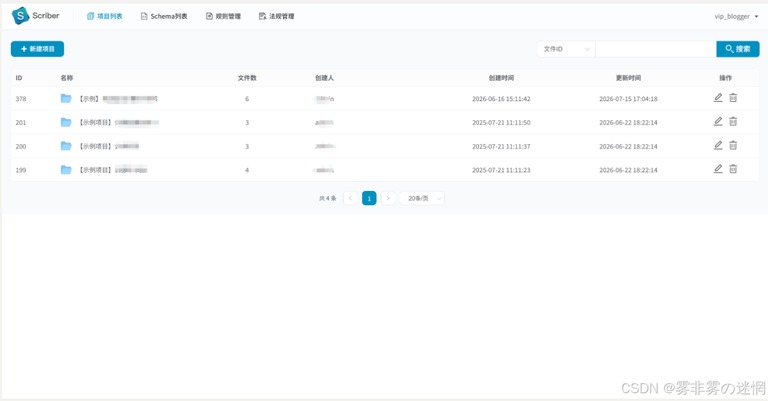The image size is (768, 401).
Task: Delete project with ID 199
Action: click(x=733, y=169)
